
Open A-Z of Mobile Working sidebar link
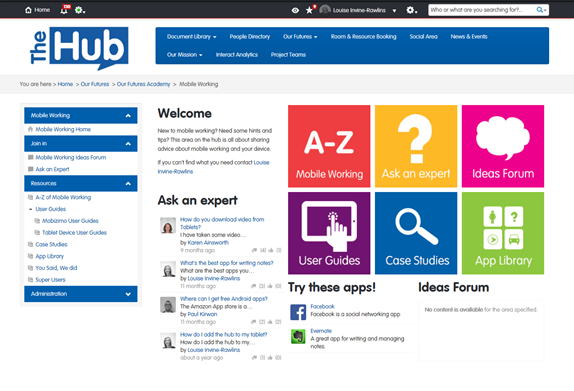(63, 198)
